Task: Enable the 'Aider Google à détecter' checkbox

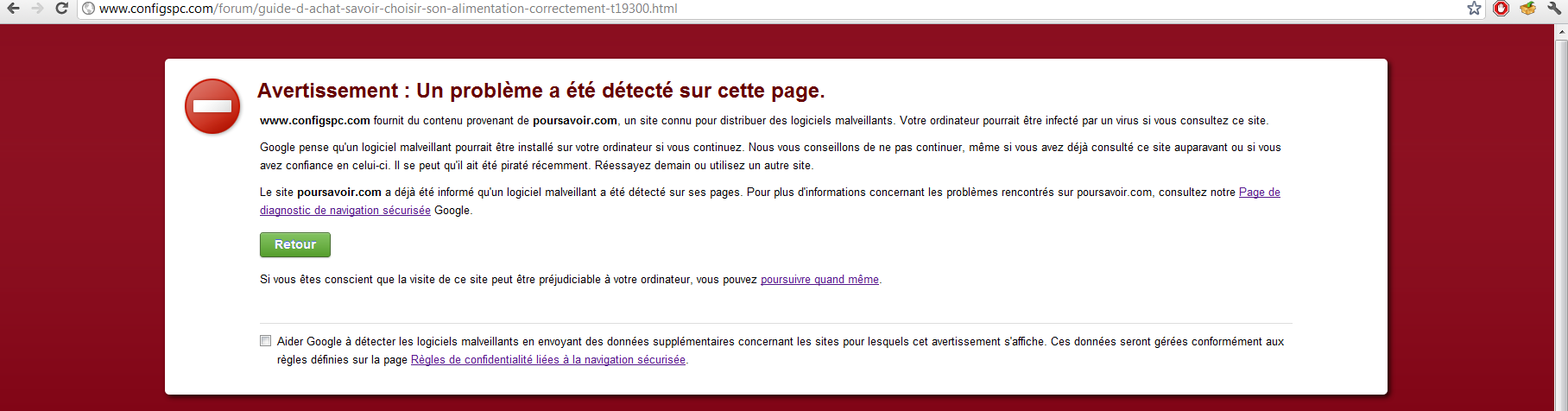Action: tap(266, 341)
